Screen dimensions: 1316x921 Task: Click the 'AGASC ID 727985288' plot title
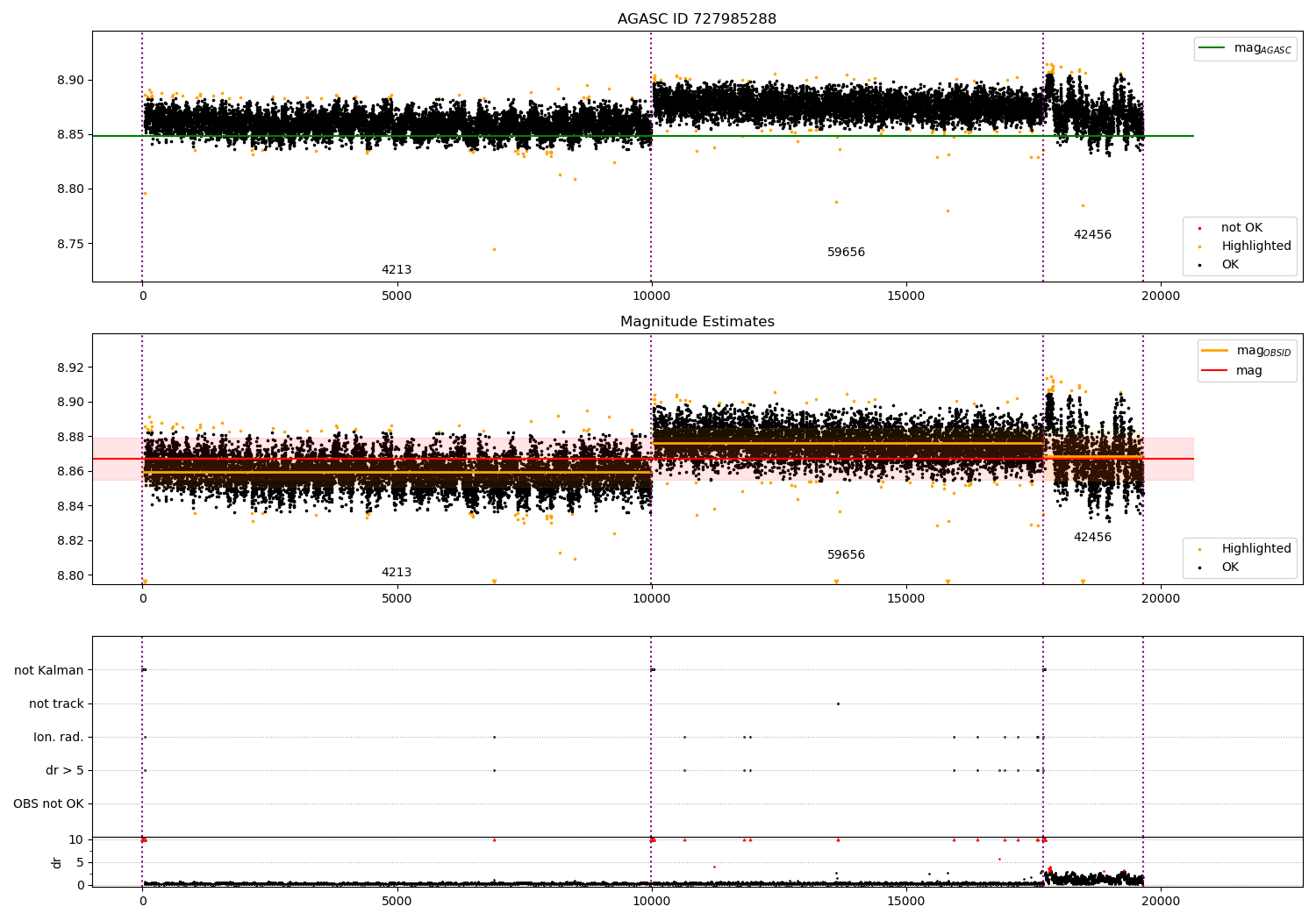697,19
